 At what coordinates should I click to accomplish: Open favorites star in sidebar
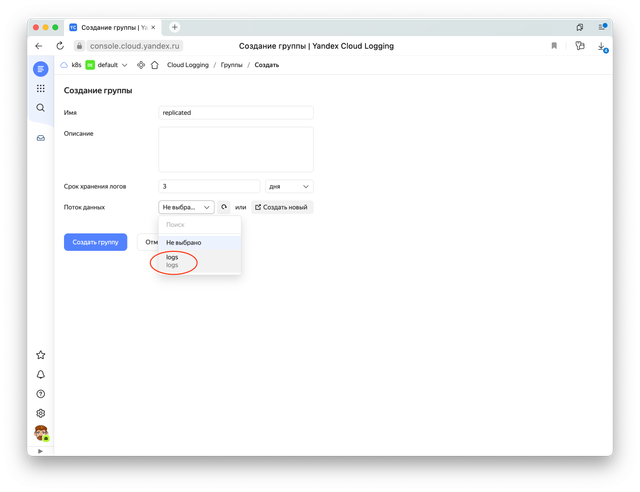40,354
